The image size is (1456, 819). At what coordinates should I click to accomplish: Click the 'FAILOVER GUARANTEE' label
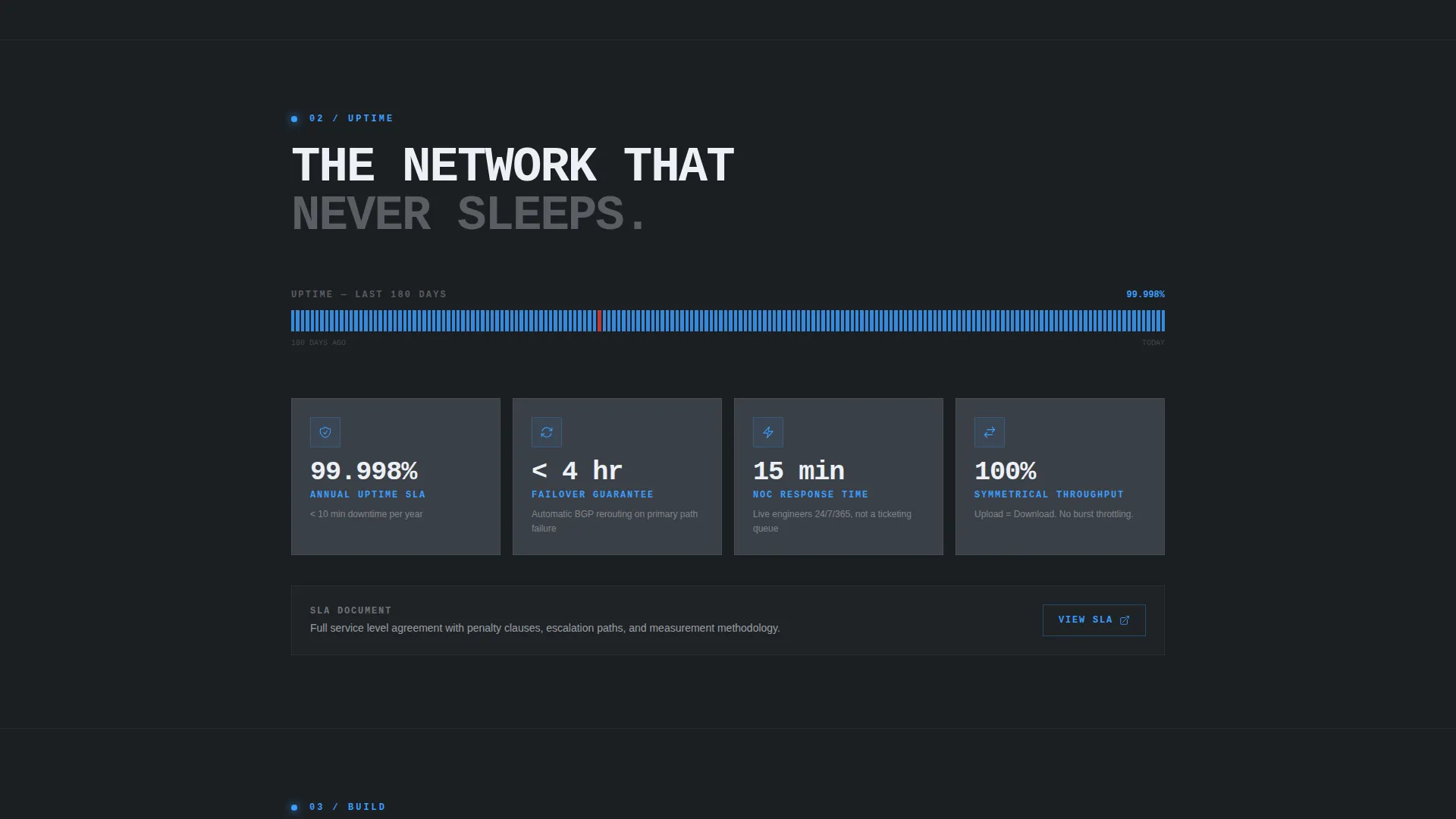click(x=592, y=494)
